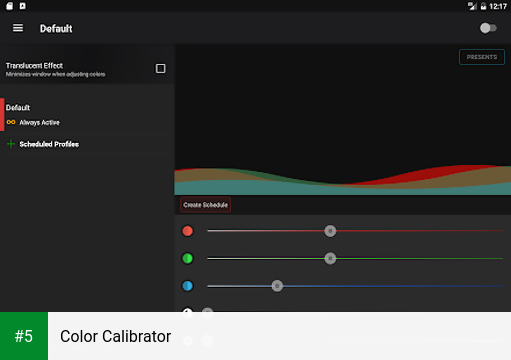Toggle the Default profile master switch

[488, 28]
